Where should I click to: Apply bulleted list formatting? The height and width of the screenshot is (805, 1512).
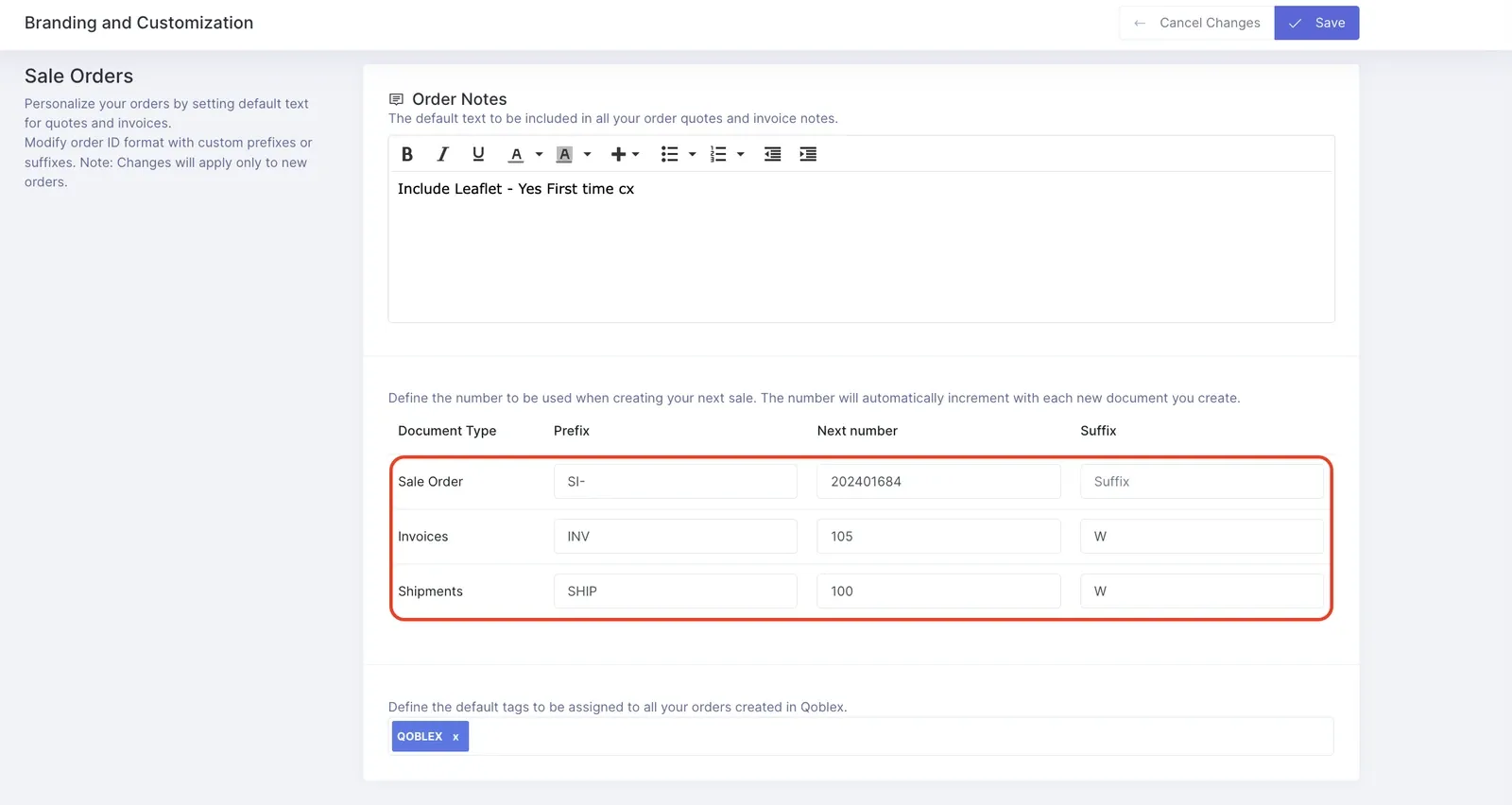click(x=670, y=154)
